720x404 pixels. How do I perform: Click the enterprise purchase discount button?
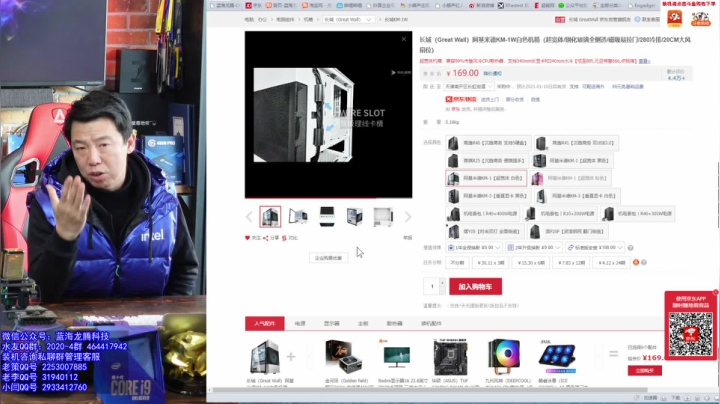[x=328, y=258]
